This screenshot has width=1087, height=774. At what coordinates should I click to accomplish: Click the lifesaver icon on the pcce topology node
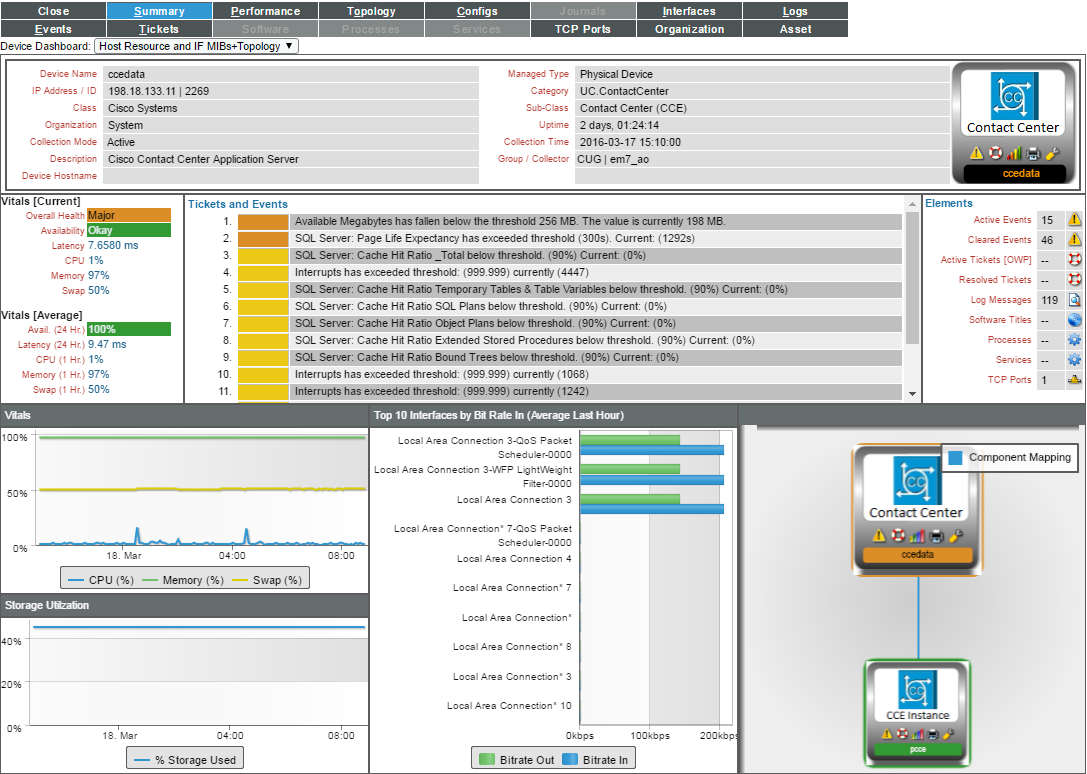pyautogui.click(x=903, y=734)
